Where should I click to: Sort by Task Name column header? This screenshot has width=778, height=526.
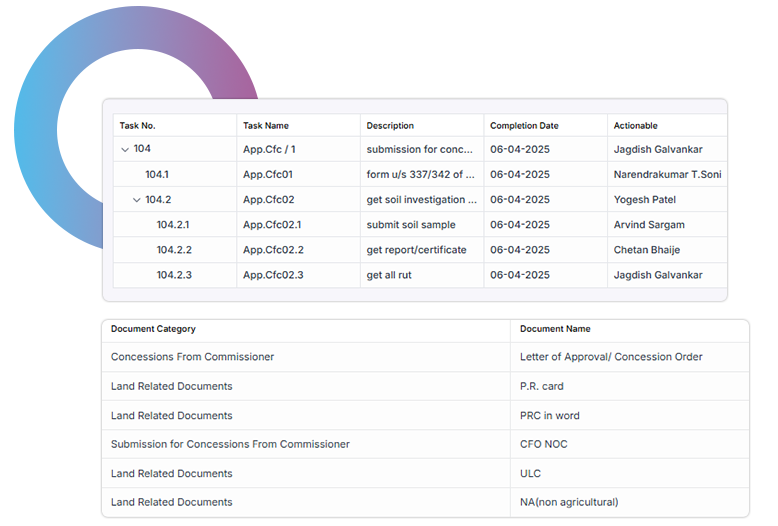(266, 126)
